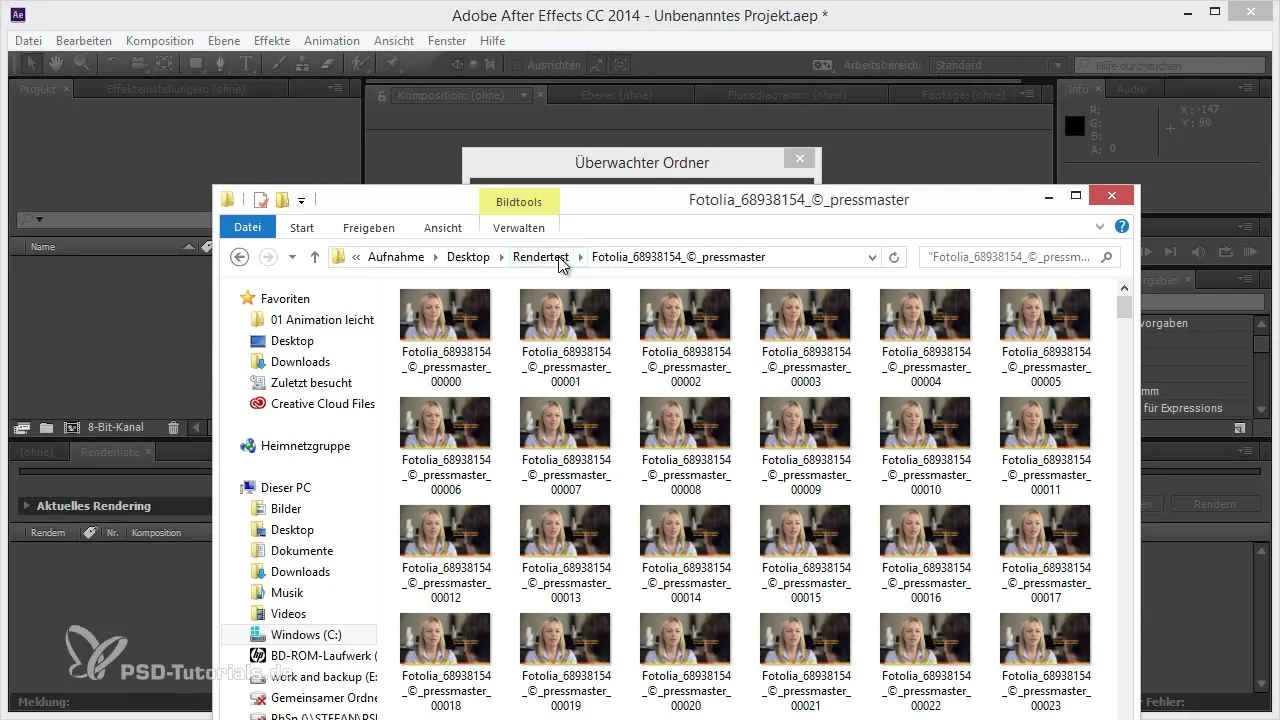Select the Roto Brush tool

pyautogui.click(x=360, y=64)
